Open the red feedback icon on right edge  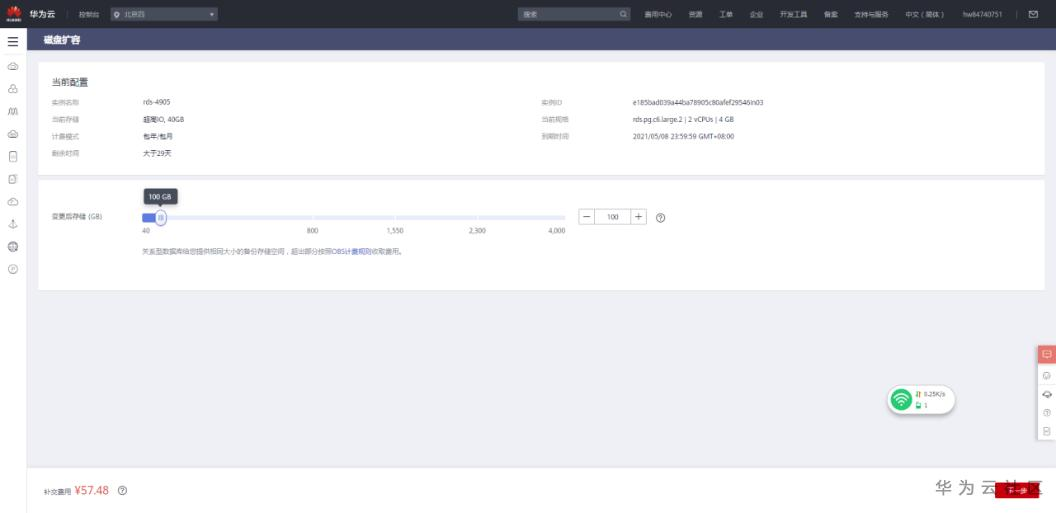pyautogui.click(x=1047, y=354)
